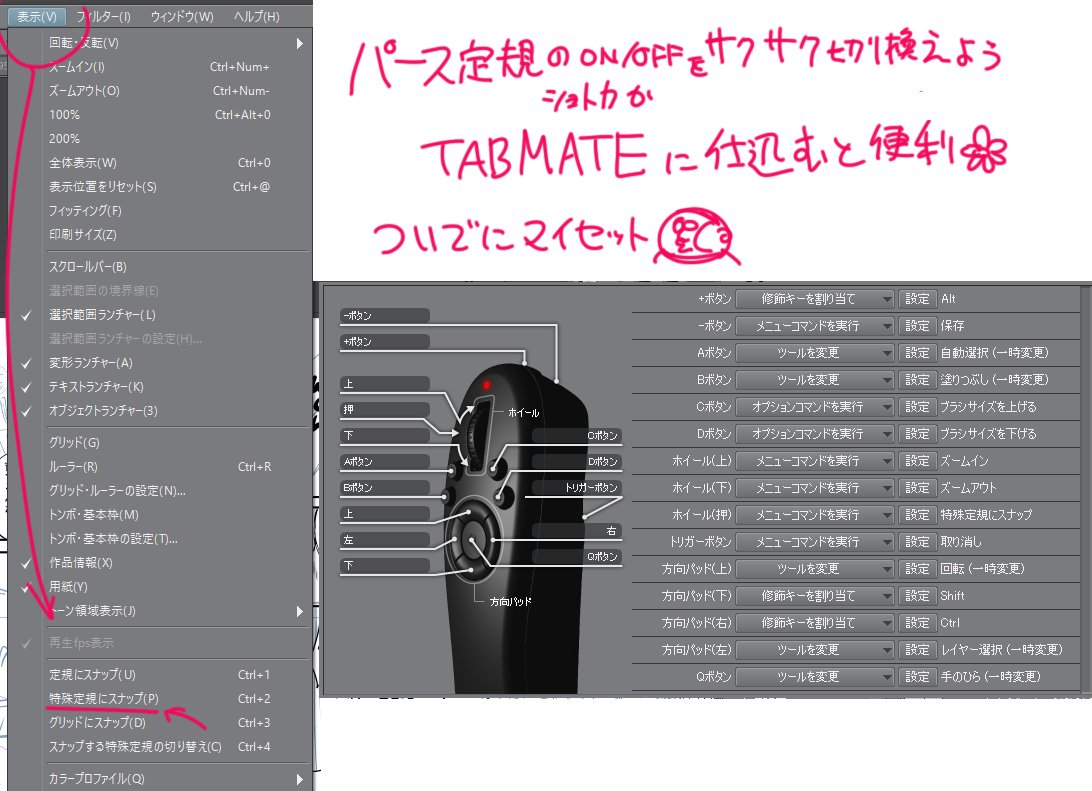Open Bボタン action type dropdown
Image resolution: width=1092 pixels, height=791 pixels.
[815, 380]
